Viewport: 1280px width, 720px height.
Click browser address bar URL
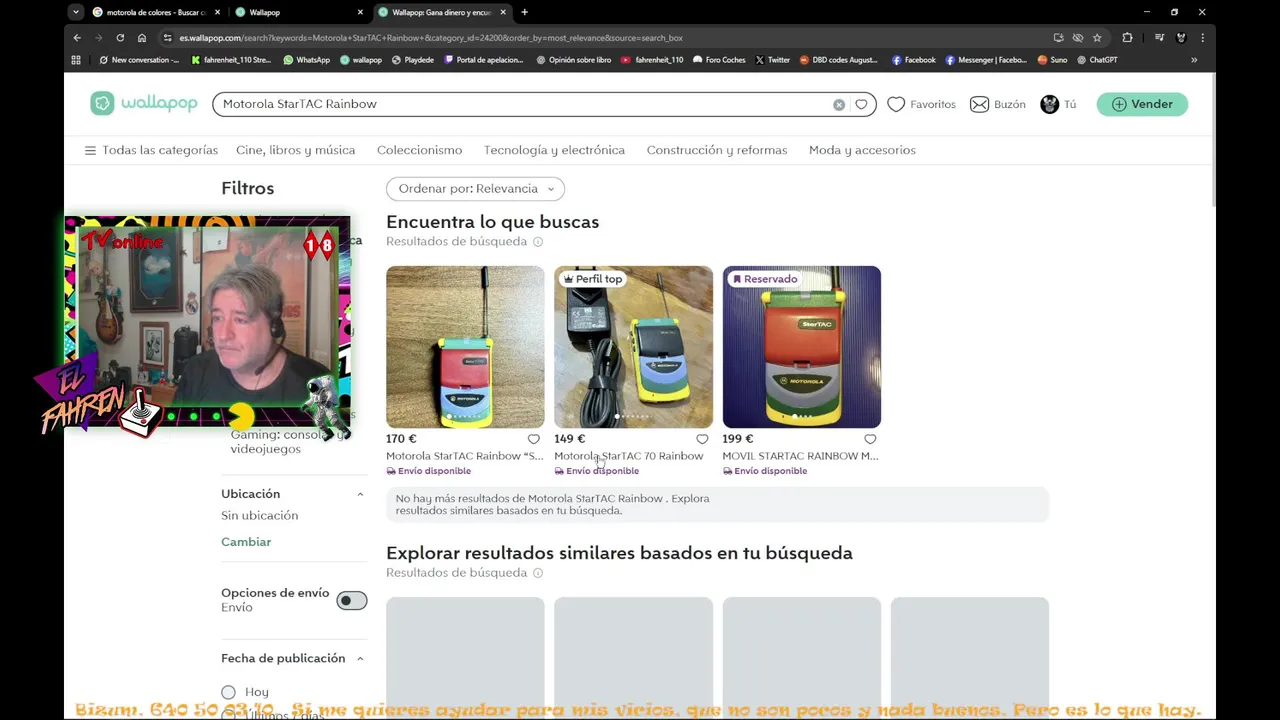pyautogui.click(x=431, y=38)
